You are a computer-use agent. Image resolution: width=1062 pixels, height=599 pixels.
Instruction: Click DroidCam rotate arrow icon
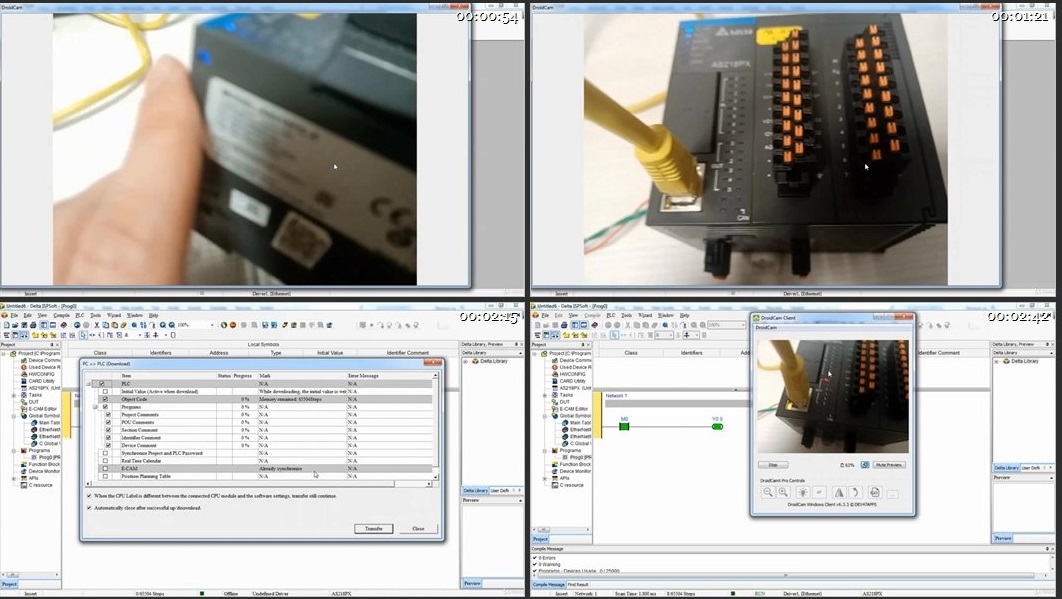(x=855, y=493)
